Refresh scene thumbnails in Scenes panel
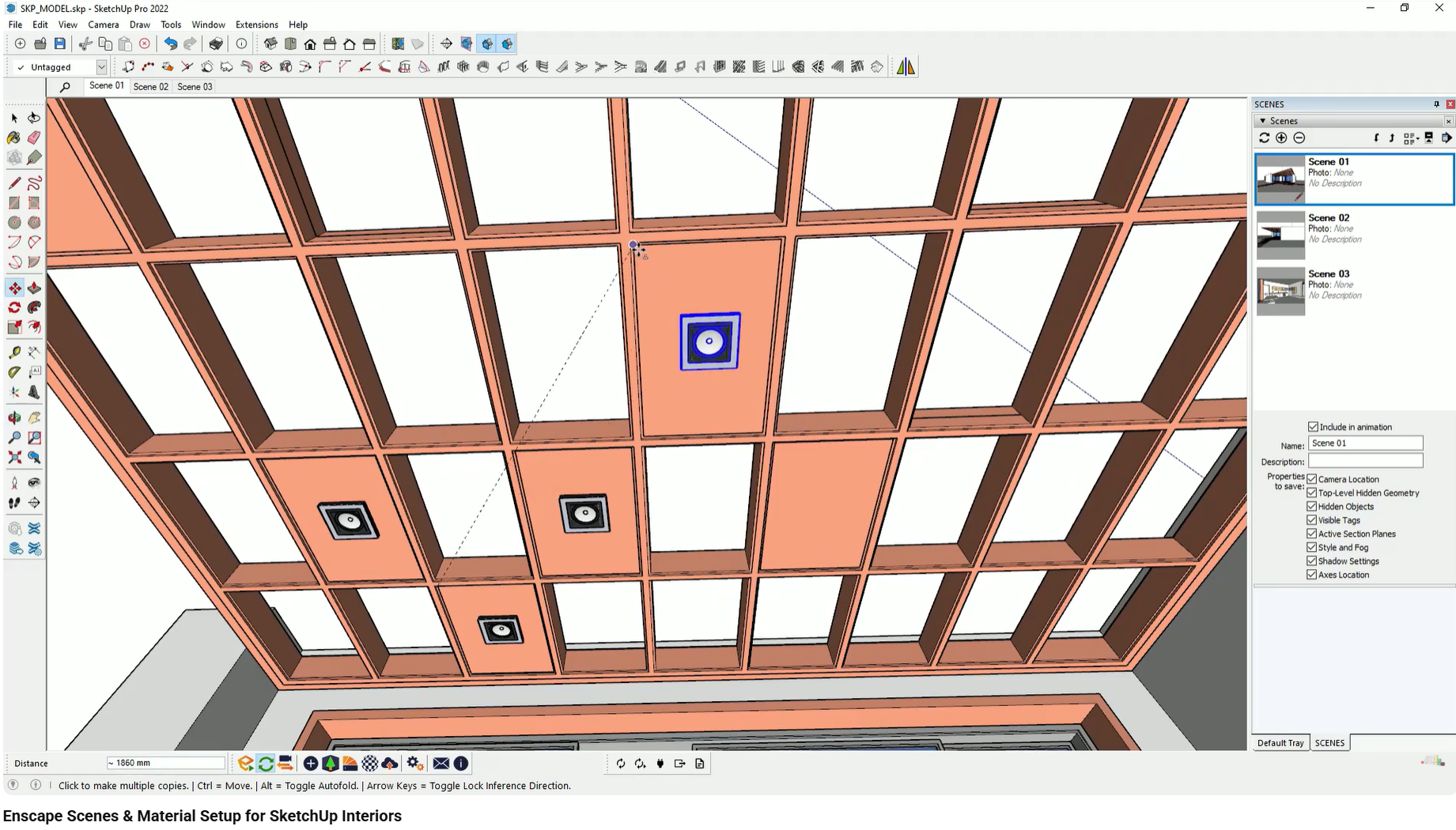The height and width of the screenshot is (830, 1456). [x=1263, y=138]
